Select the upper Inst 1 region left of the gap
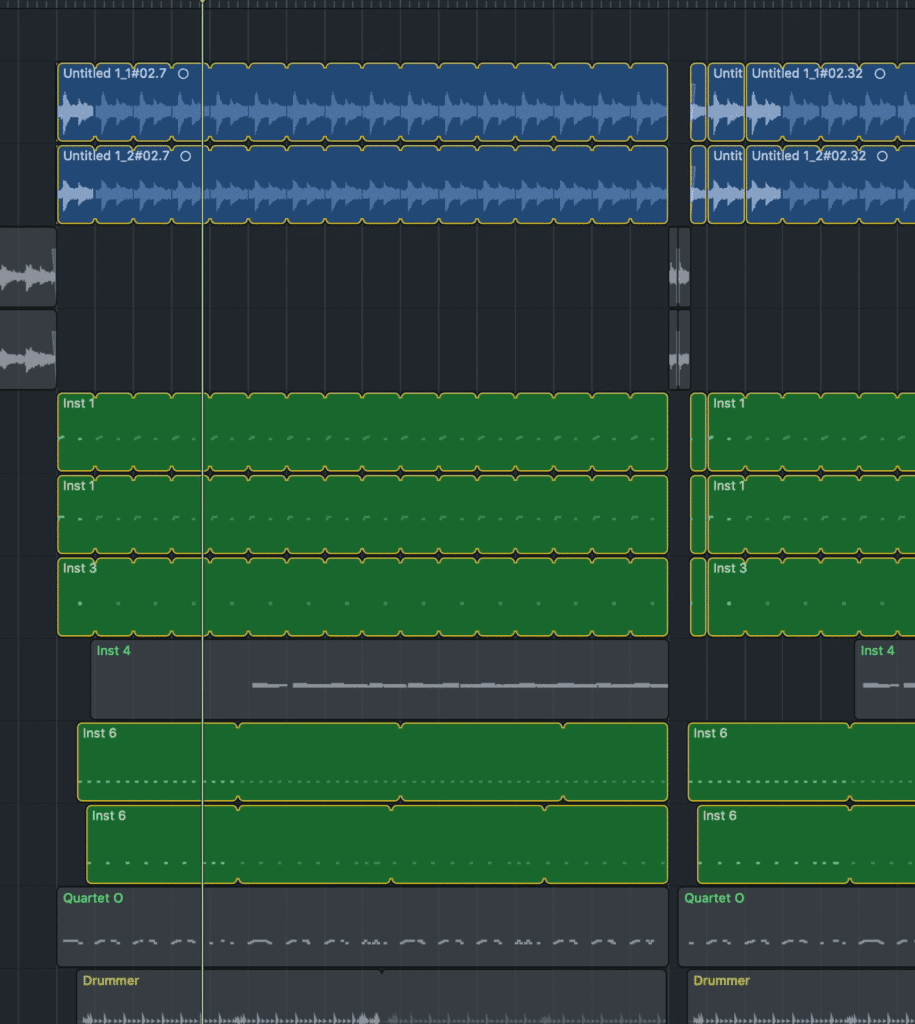The width and height of the screenshot is (915, 1024). (362, 432)
